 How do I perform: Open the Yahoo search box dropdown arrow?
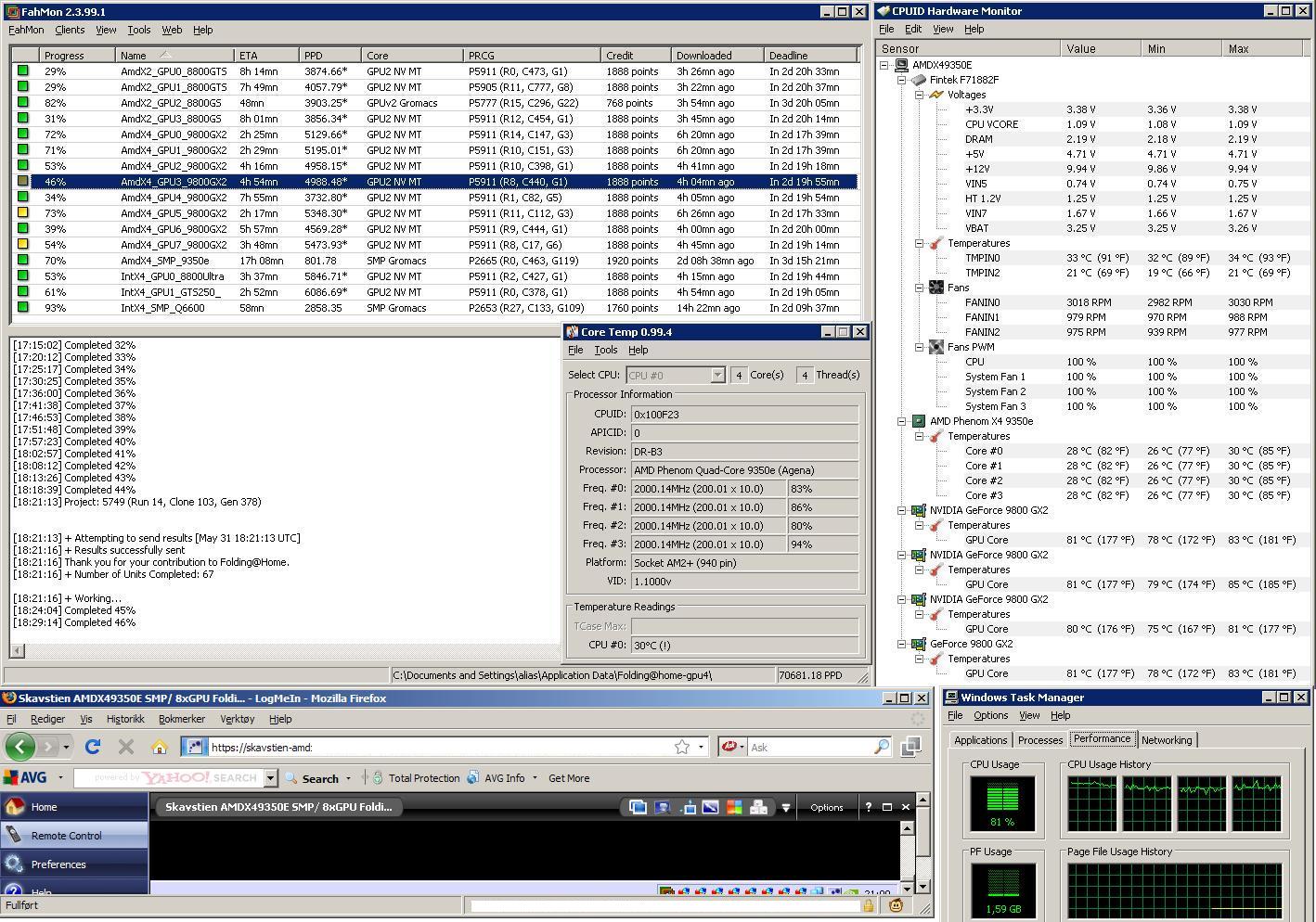point(271,778)
